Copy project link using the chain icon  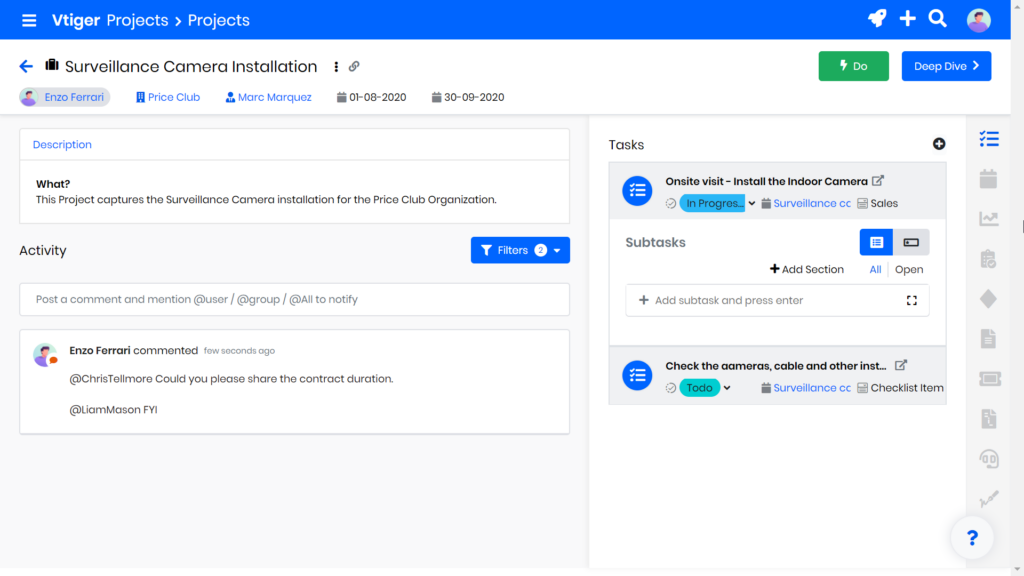point(354,67)
